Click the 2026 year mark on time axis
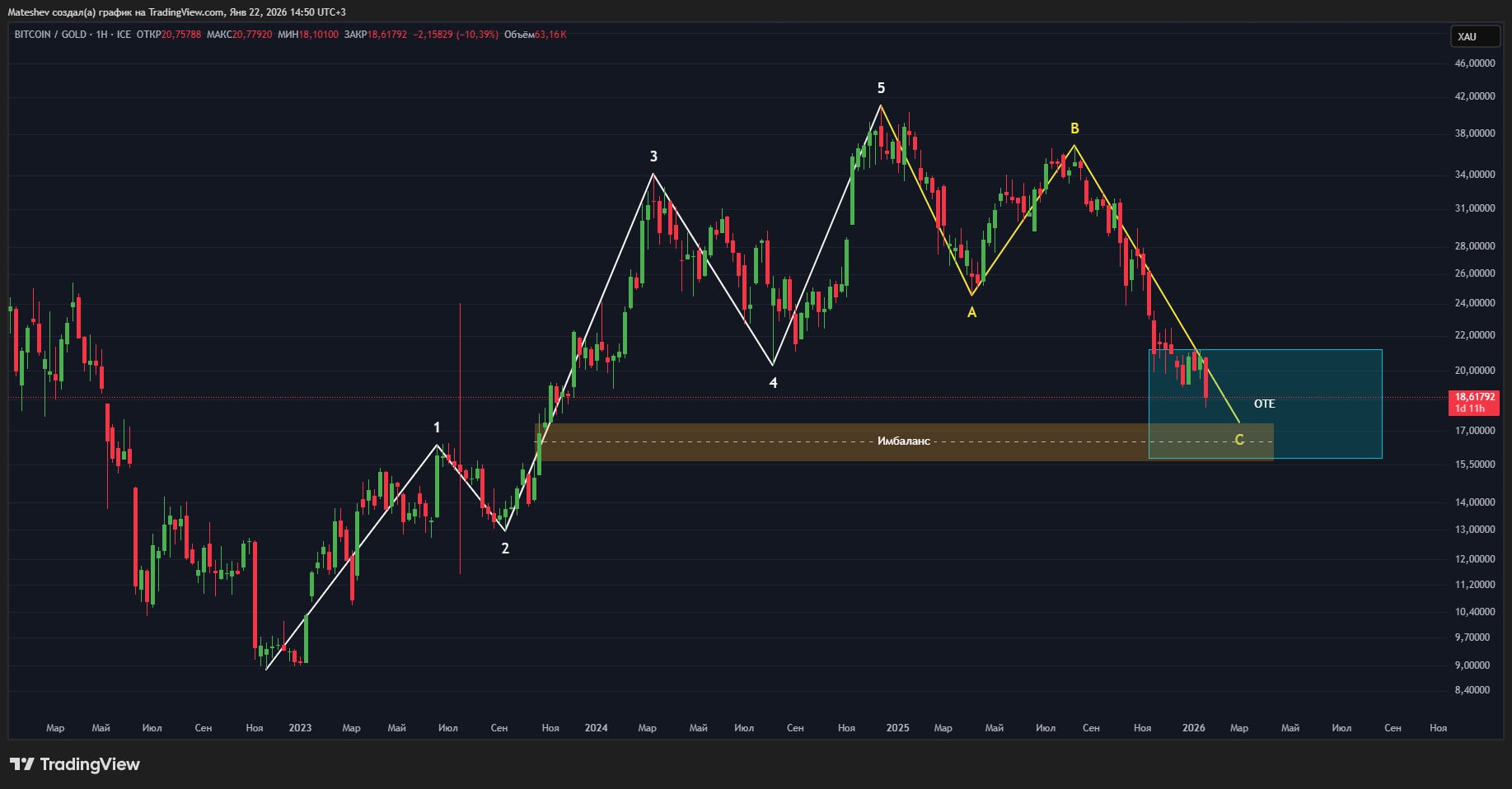Viewport: 1512px width, 789px height. click(x=1193, y=728)
